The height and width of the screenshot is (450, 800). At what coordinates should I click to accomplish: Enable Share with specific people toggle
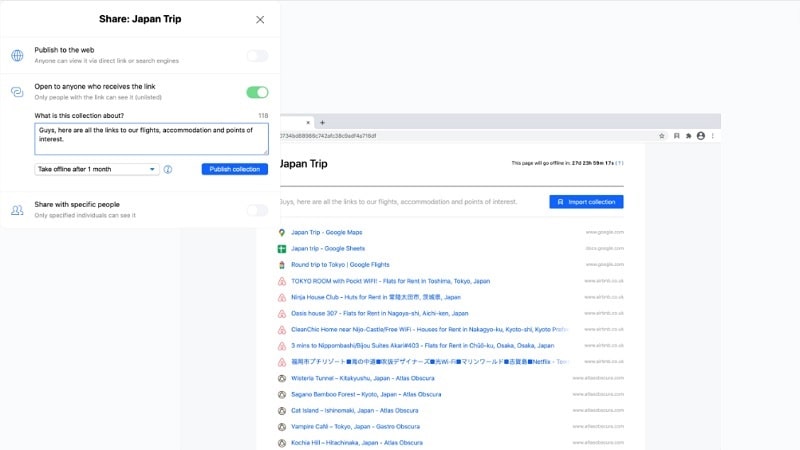click(257, 210)
